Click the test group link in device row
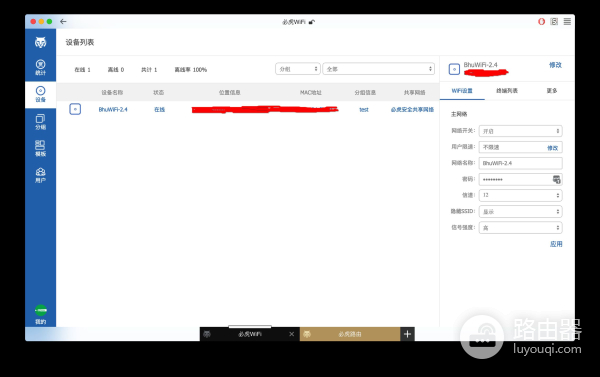The height and width of the screenshot is (377, 600). [x=364, y=109]
